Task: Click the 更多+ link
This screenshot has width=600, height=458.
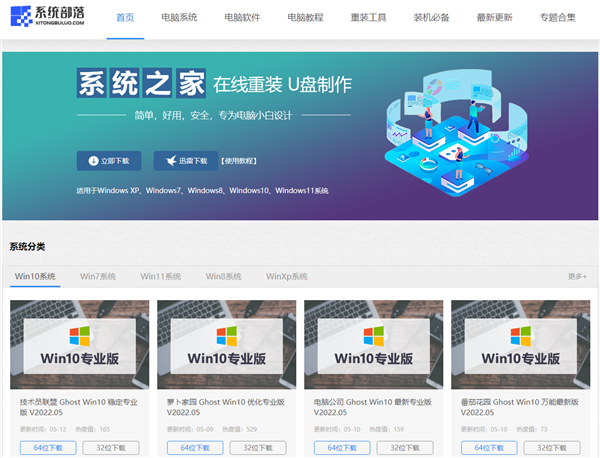Action: tap(577, 276)
